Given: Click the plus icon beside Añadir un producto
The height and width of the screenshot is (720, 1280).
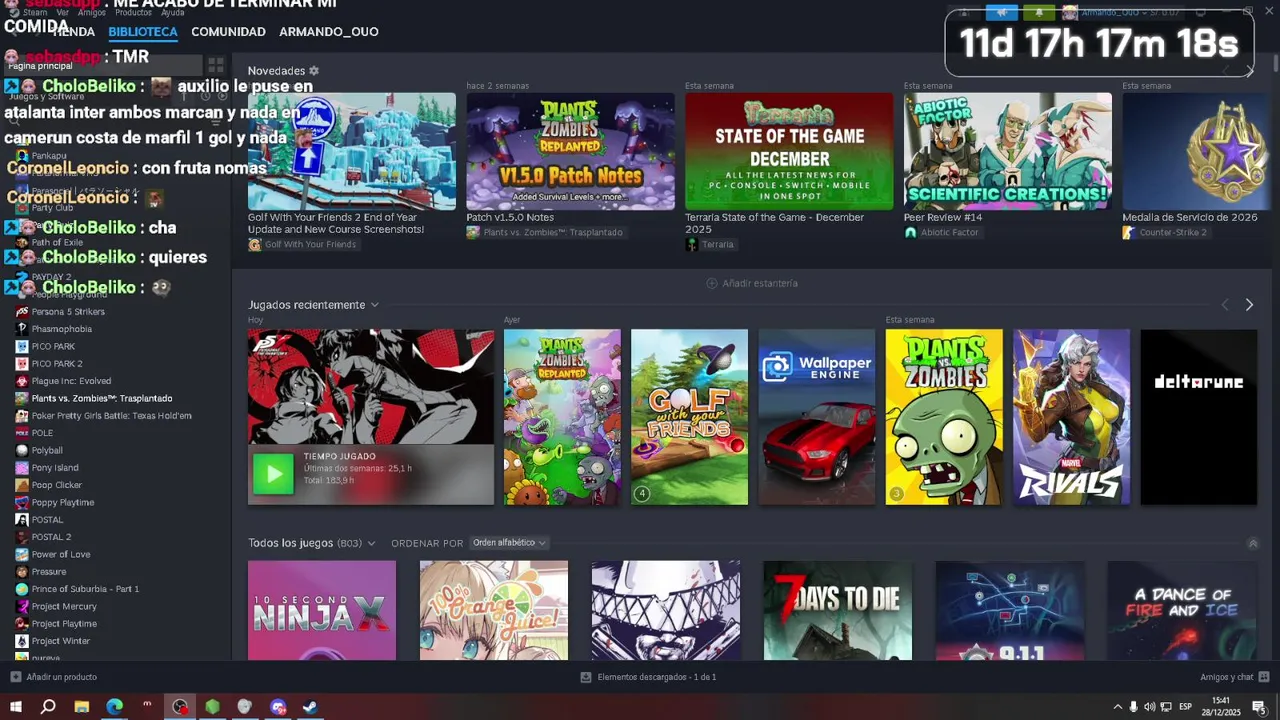Looking at the screenshot, I should (15, 677).
